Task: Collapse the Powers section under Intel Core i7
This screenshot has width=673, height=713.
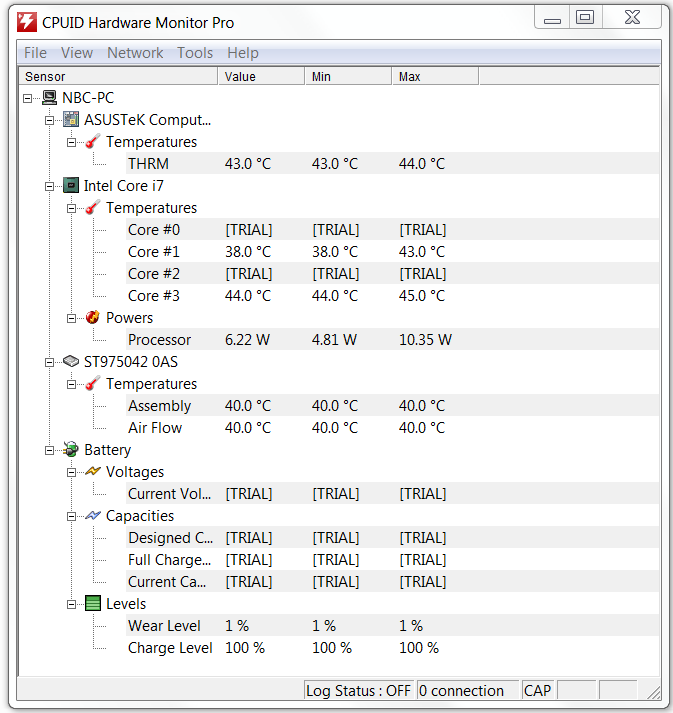Action: 71,318
